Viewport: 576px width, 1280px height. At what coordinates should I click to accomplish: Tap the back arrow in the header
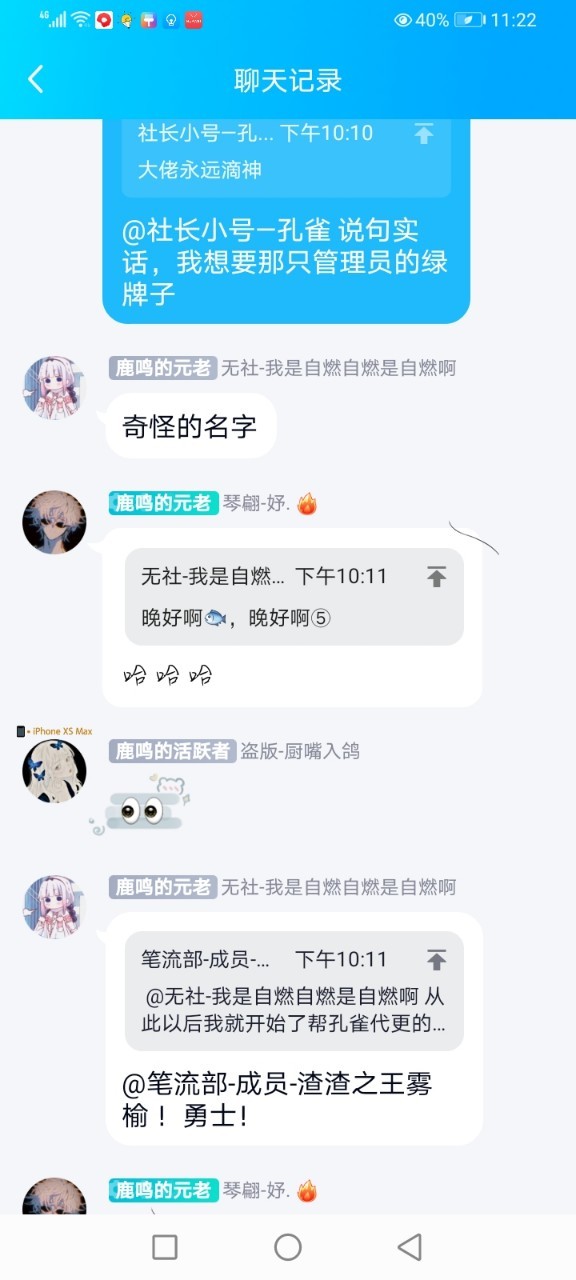36,80
